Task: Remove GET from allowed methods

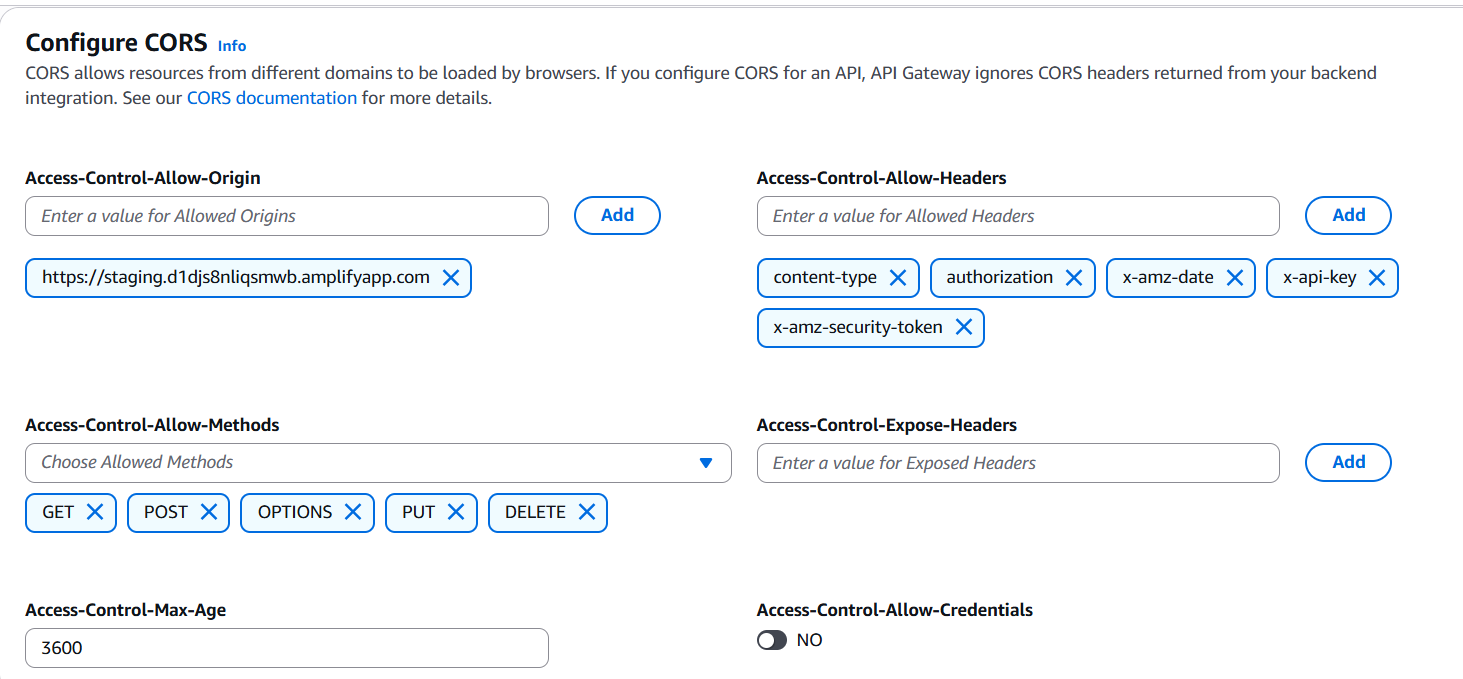Action: (x=95, y=512)
